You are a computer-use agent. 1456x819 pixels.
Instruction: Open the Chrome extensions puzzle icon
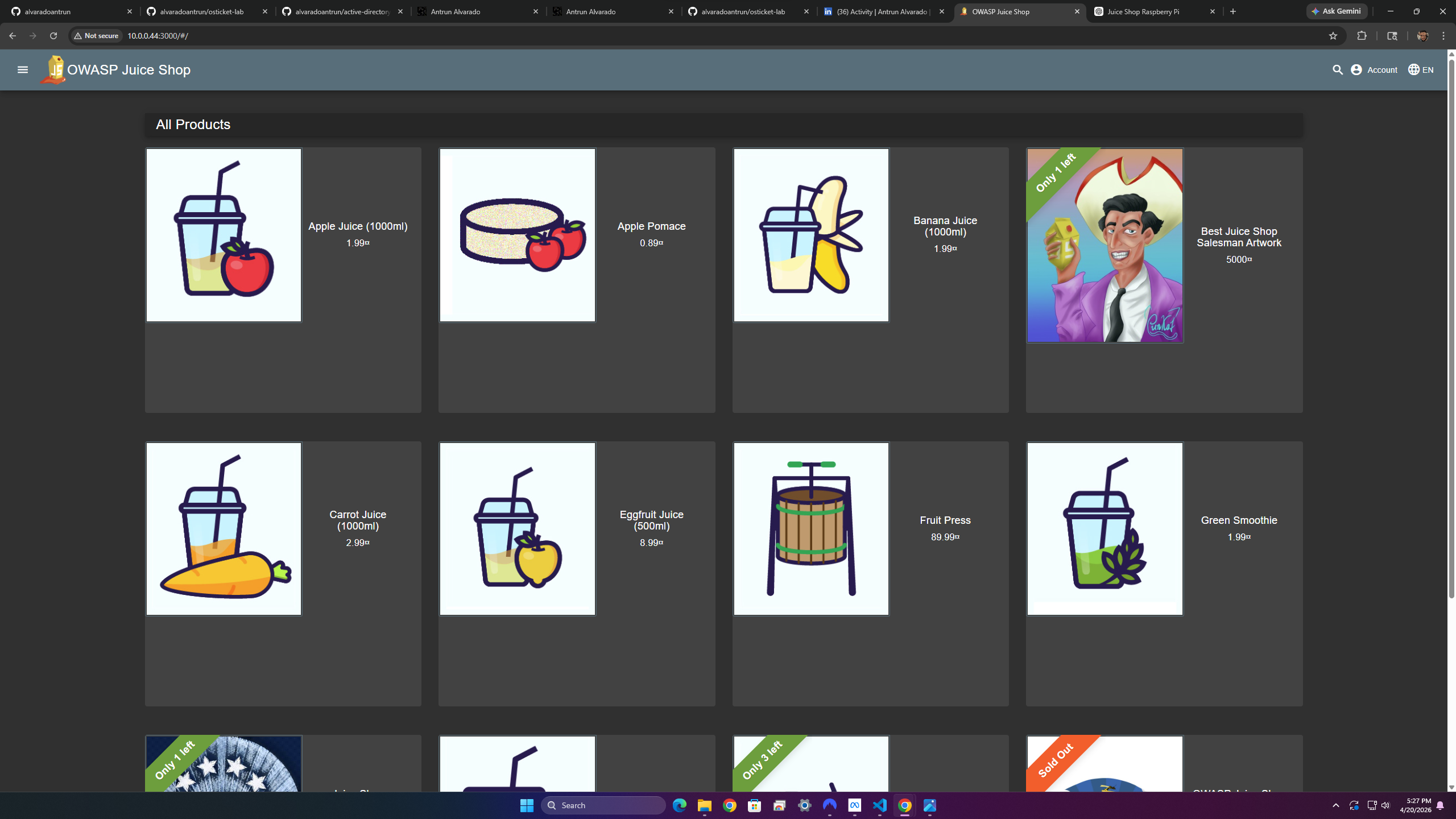pos(1362,36)
